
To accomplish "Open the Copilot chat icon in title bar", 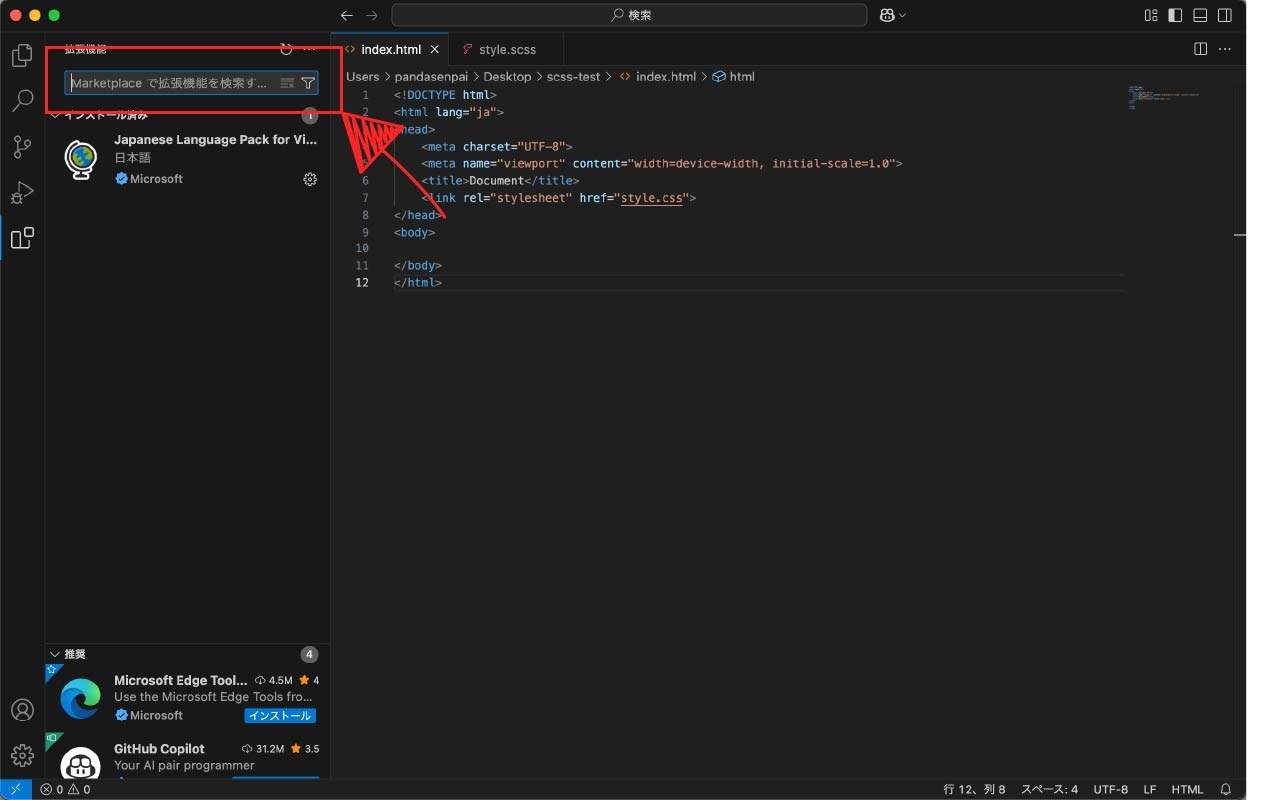I will click(887, 15).
